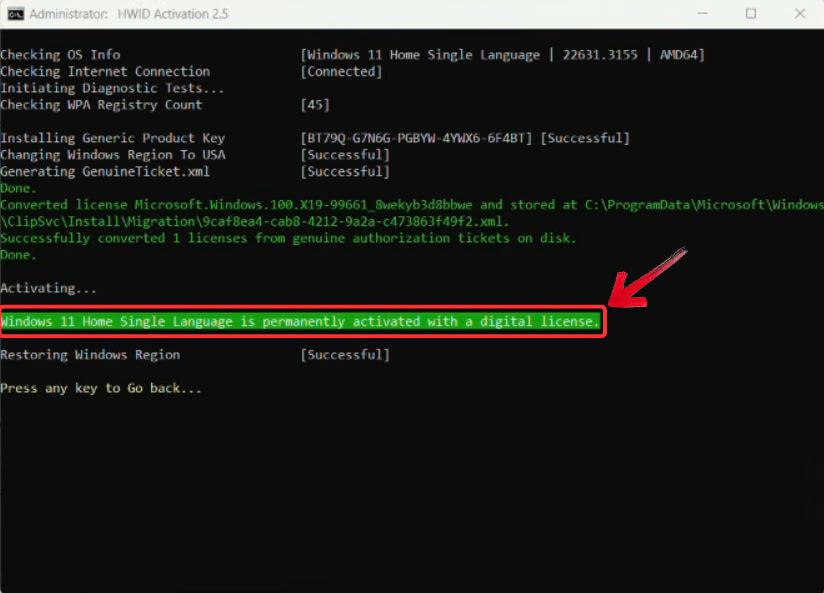Click the 'Administrator: HWID Activation 2.5' title text

click(x=129, y=14)
